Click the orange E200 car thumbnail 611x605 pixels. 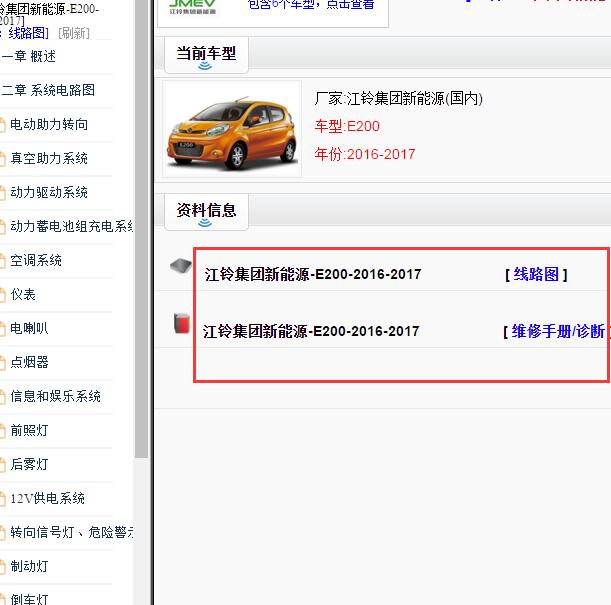click(x=232, y=130)
